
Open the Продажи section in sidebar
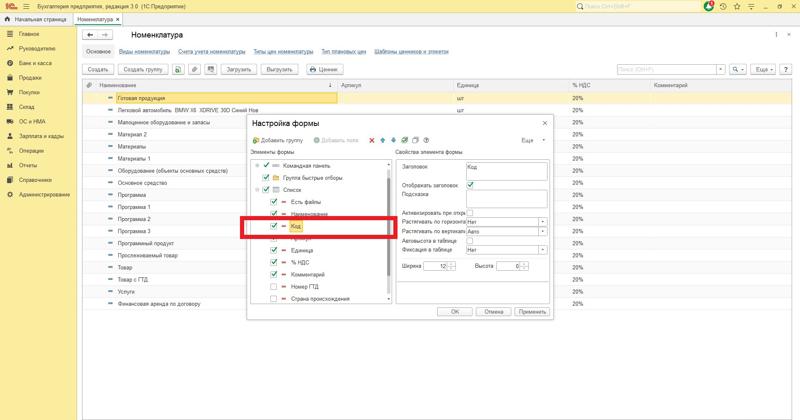(x=30, y=78)
